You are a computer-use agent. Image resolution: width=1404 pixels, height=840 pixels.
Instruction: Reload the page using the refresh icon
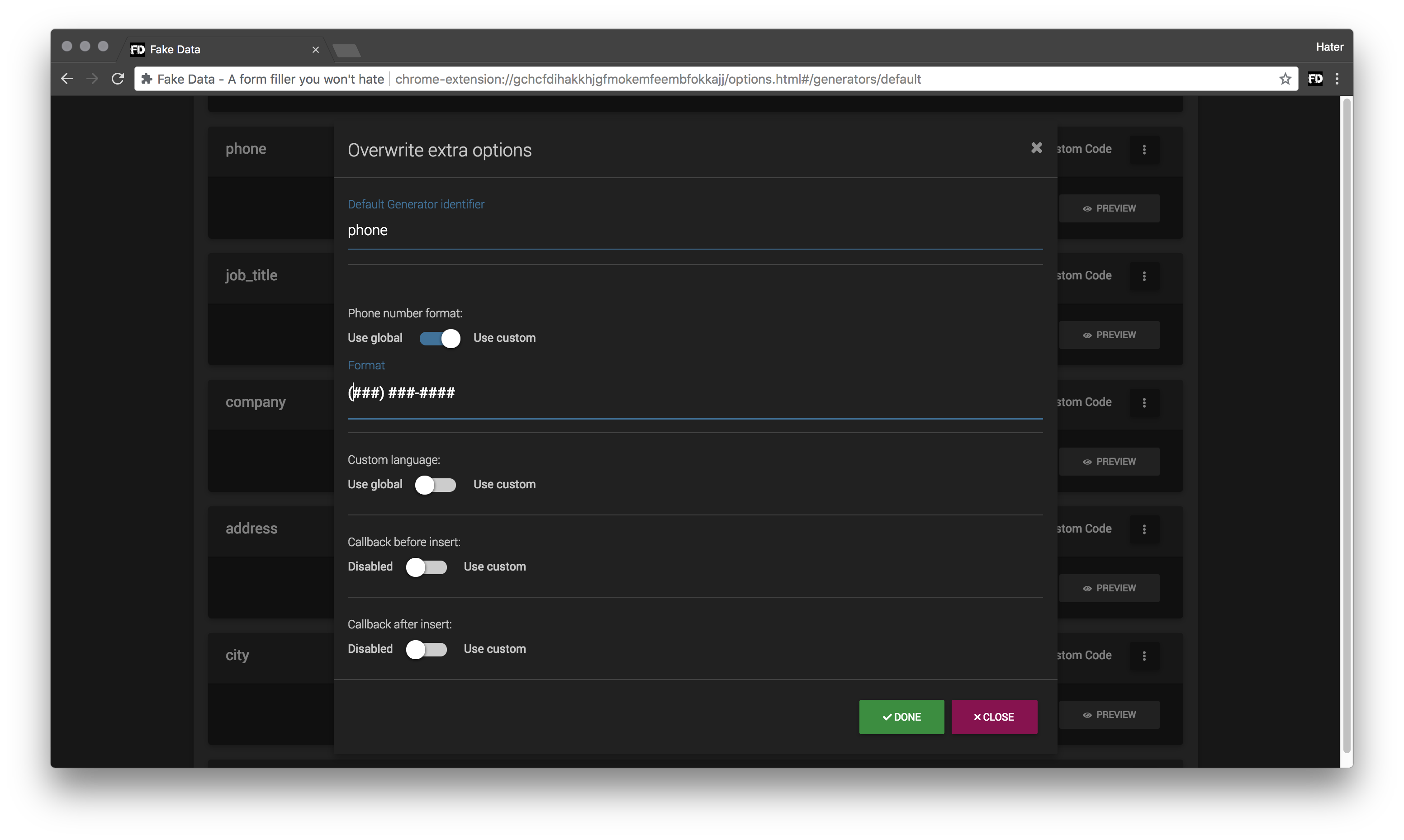point(118,79)
